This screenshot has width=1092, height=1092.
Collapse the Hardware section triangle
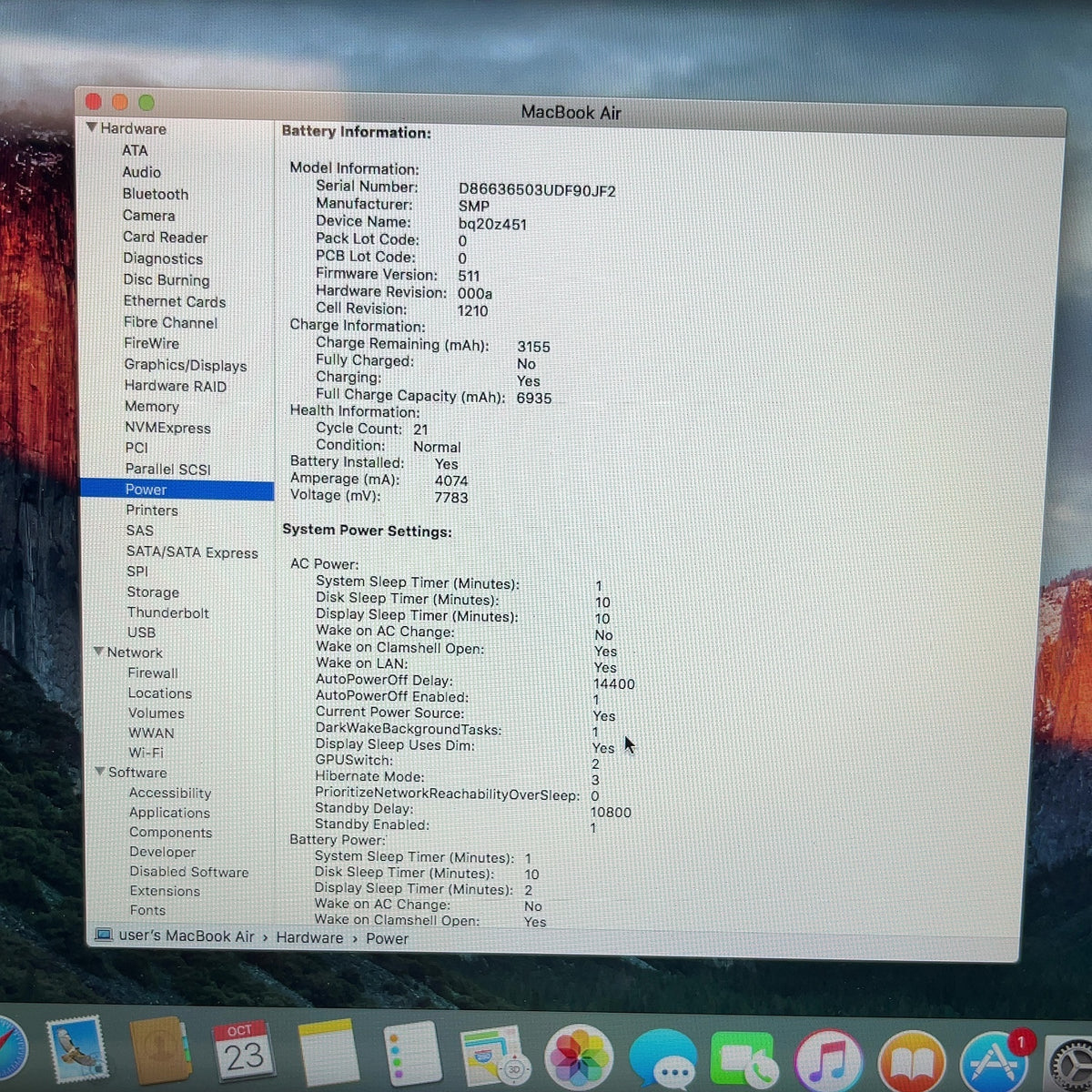click(x=91, y=127)
